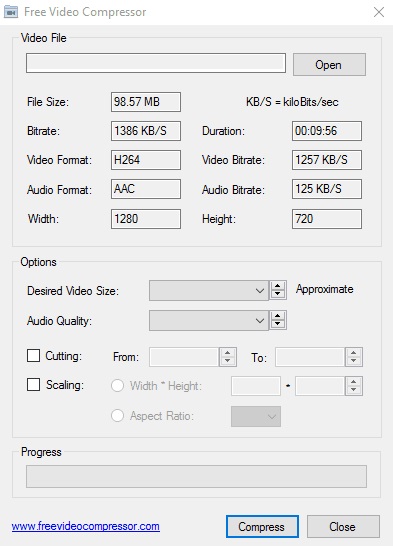Increase scaling height with up arrow
The image size is (393, 546).
point(354,381)
